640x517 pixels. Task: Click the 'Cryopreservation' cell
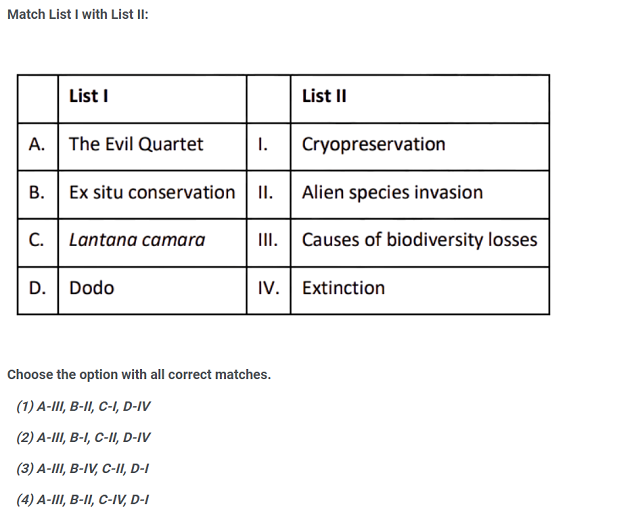[374, 144]
